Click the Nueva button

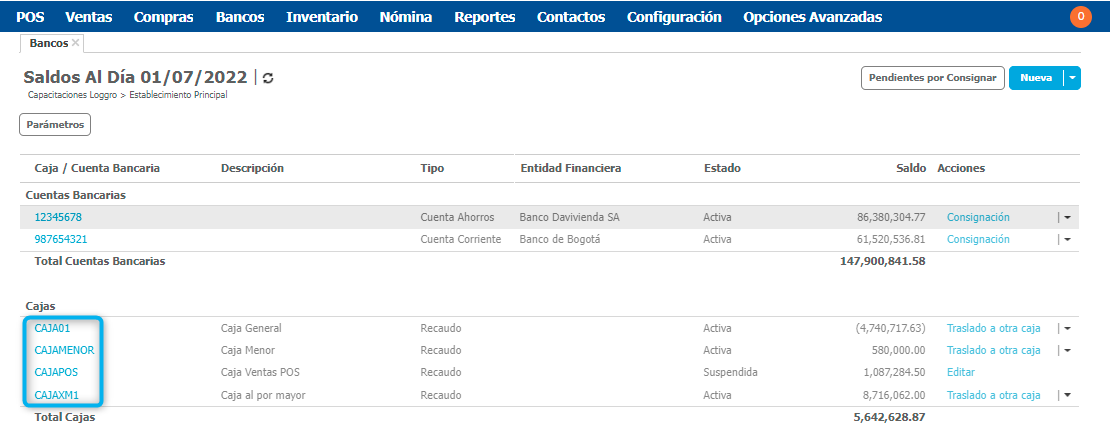pyautogui.click(x=1035, y=78)
